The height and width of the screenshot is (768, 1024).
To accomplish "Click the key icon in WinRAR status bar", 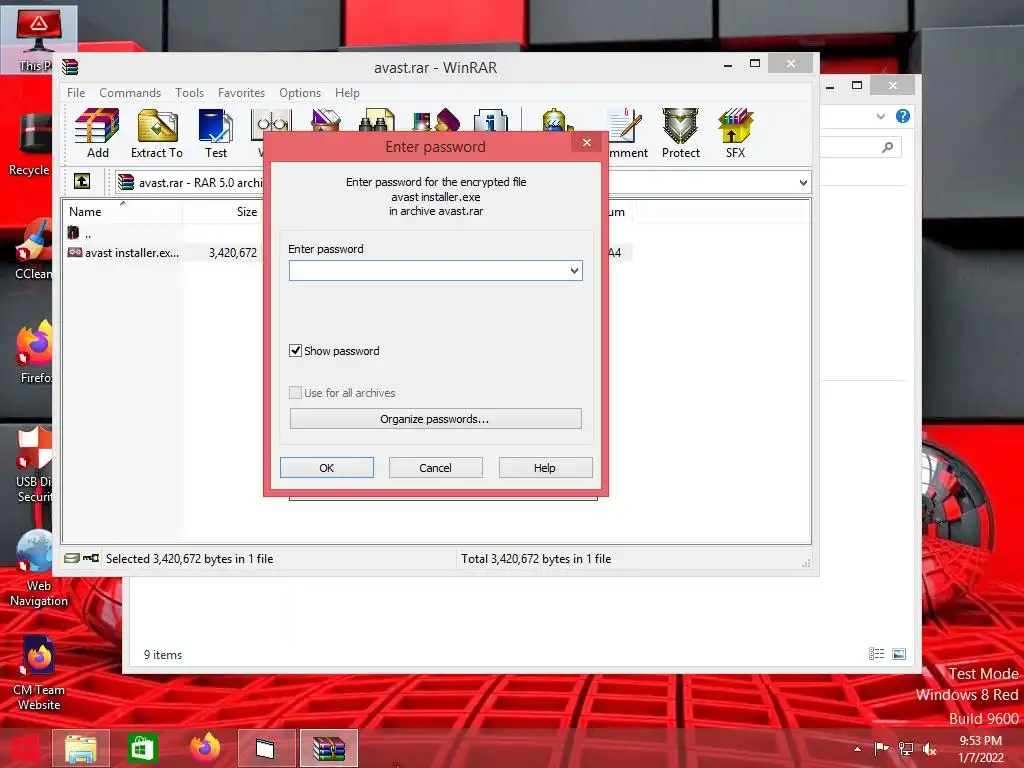I will 91,558.
